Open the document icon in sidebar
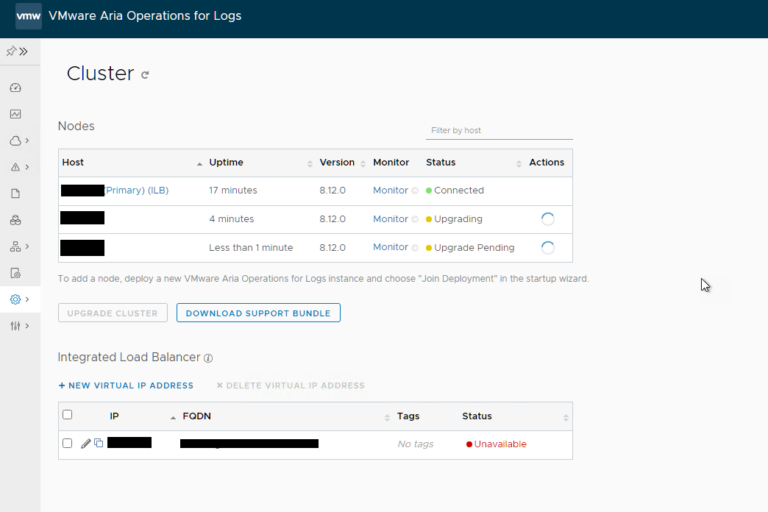The height and width of the screenshot is (512, 768). (16, 194)
